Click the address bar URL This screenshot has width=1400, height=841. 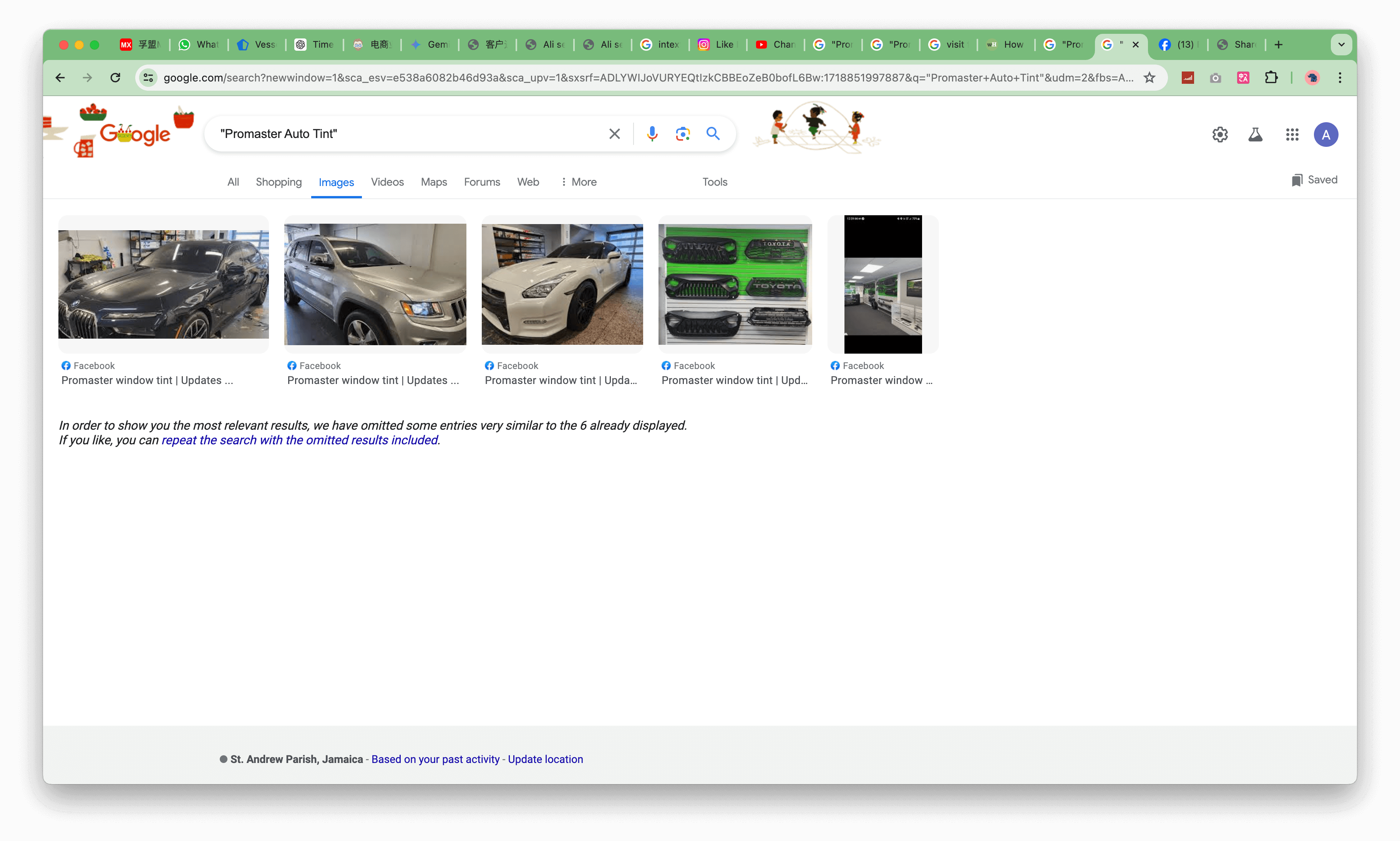pos(649,78)
